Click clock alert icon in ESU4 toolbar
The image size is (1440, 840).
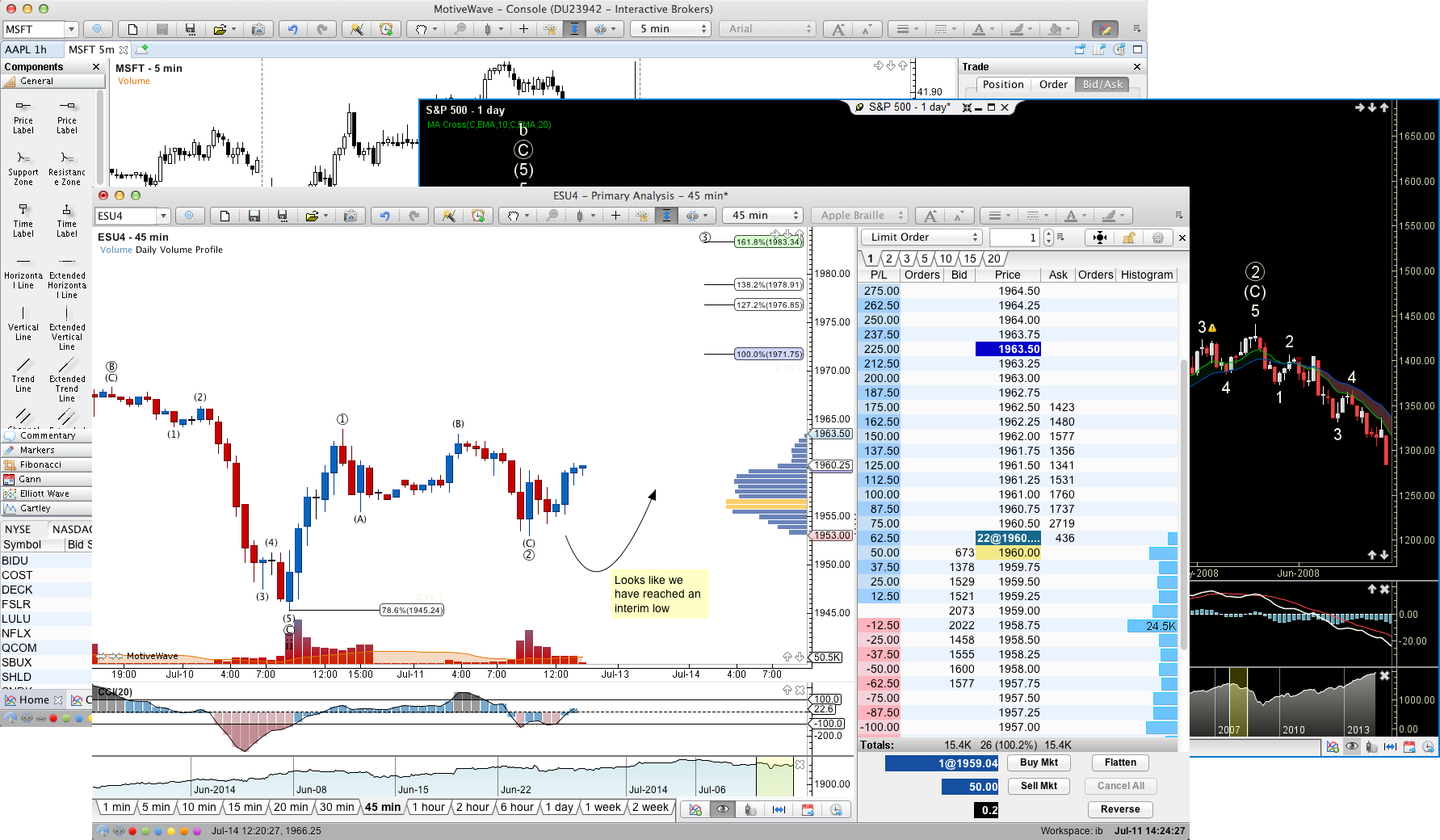click(478, 216)
